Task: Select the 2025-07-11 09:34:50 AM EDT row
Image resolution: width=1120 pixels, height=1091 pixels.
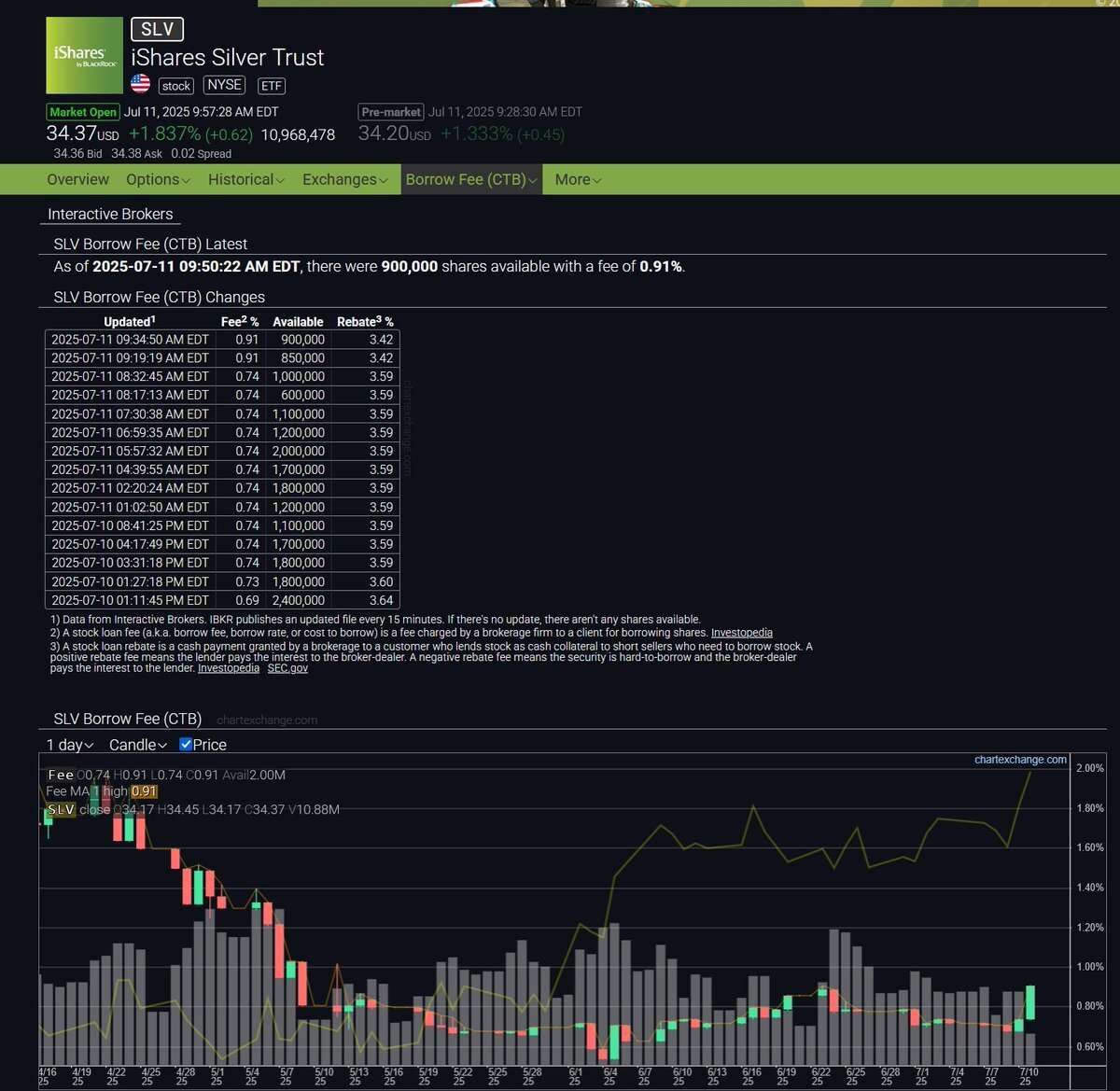Action: [x=222, y=340]
